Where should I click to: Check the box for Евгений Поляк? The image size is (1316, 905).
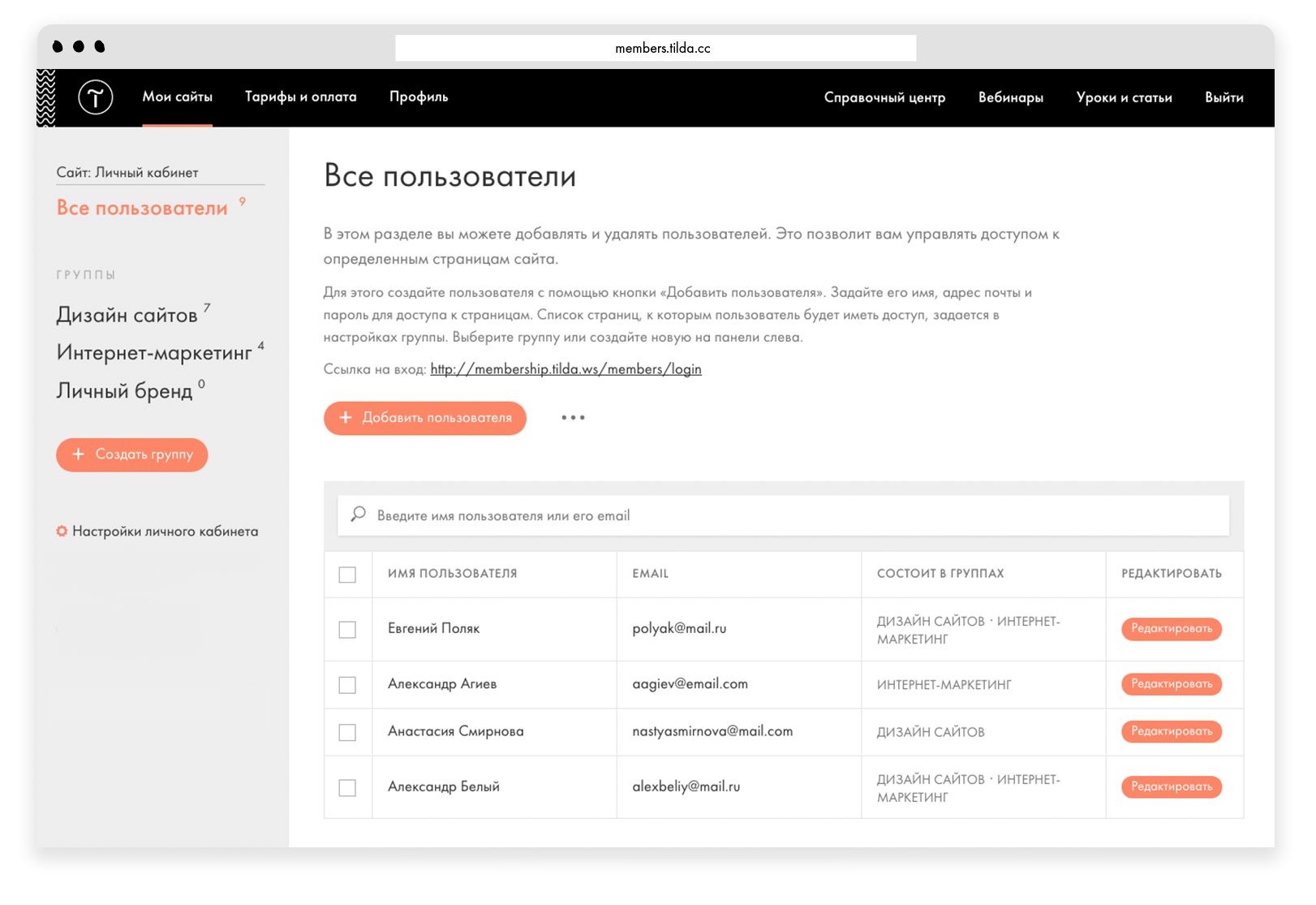[347, 630]
